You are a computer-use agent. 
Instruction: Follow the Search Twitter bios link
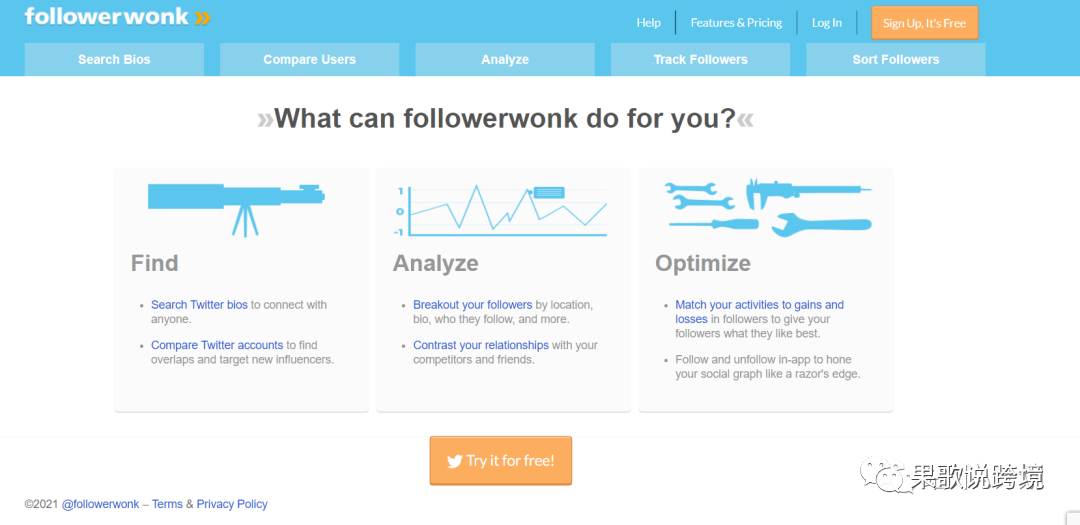(199, 305)
